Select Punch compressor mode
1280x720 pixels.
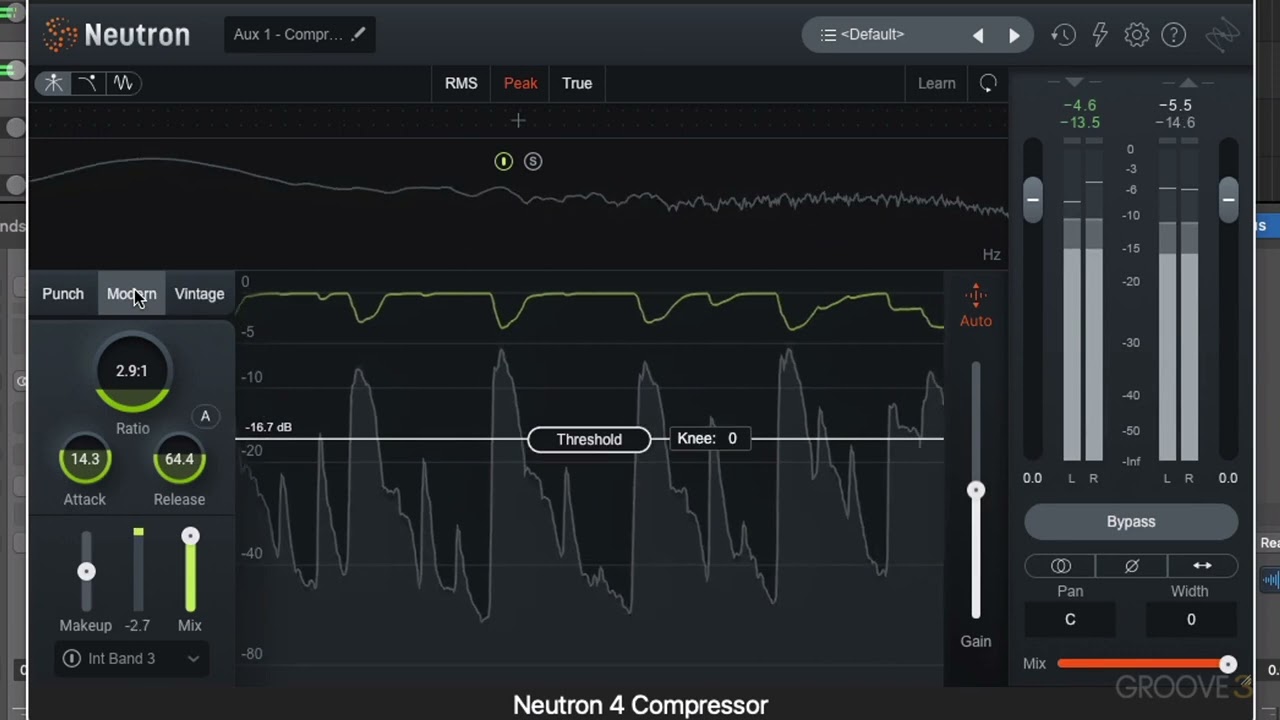(63, 294)
